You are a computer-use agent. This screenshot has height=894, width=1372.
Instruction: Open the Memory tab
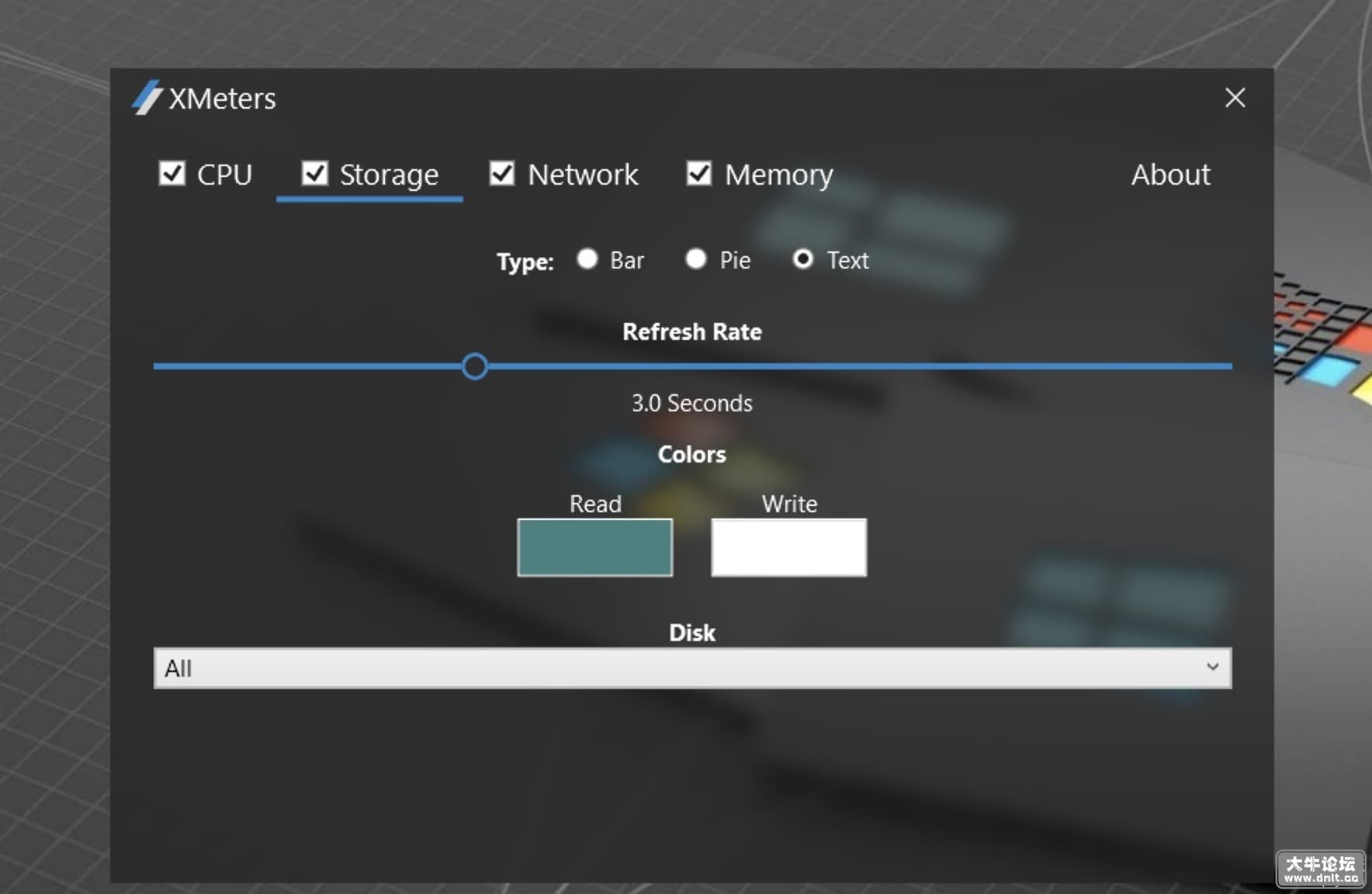(x=779, y=175)
